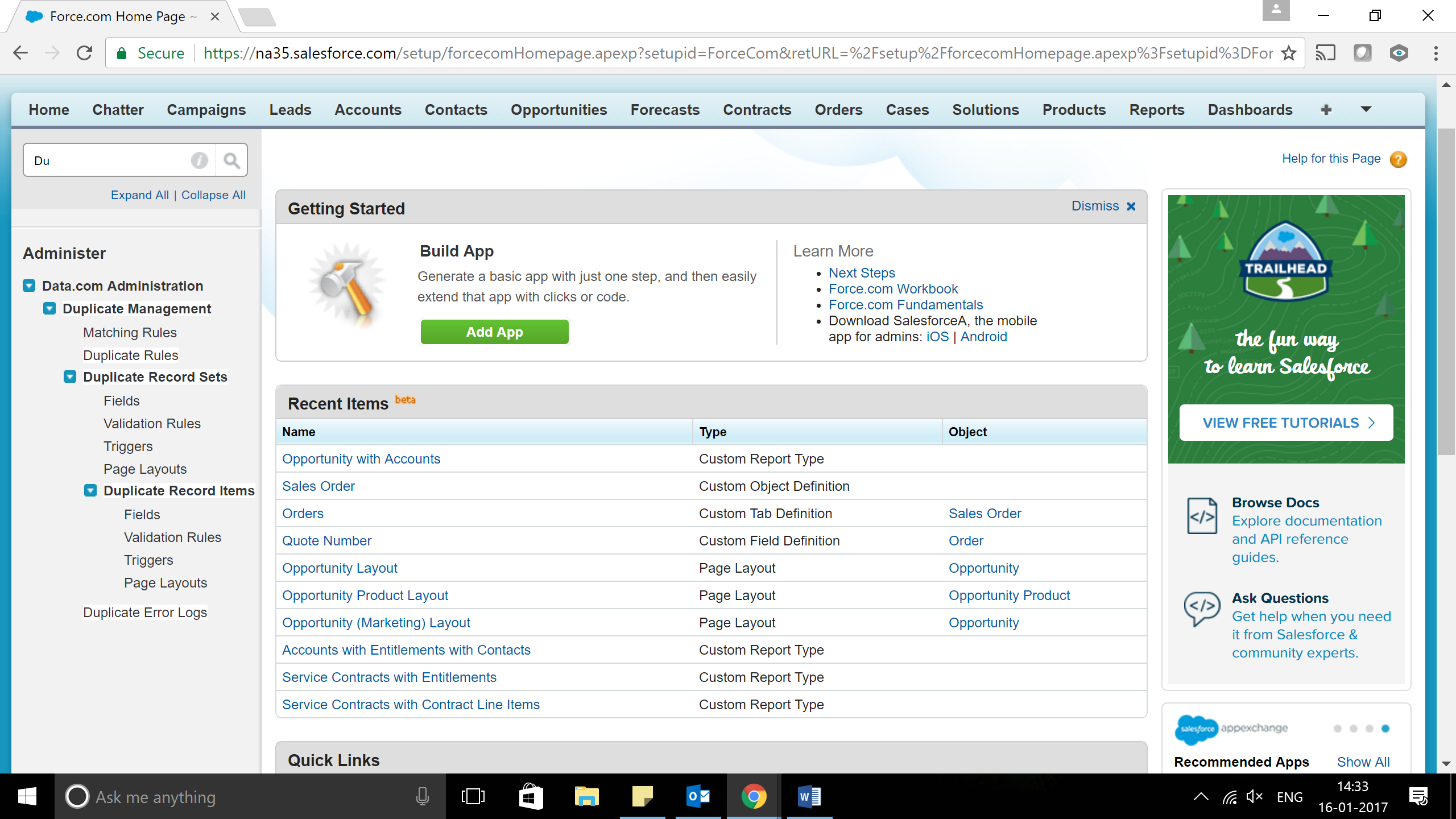The height and width of the screenshot is (819, 1456).
Task: Click iOS app download link
Action: 937,337
